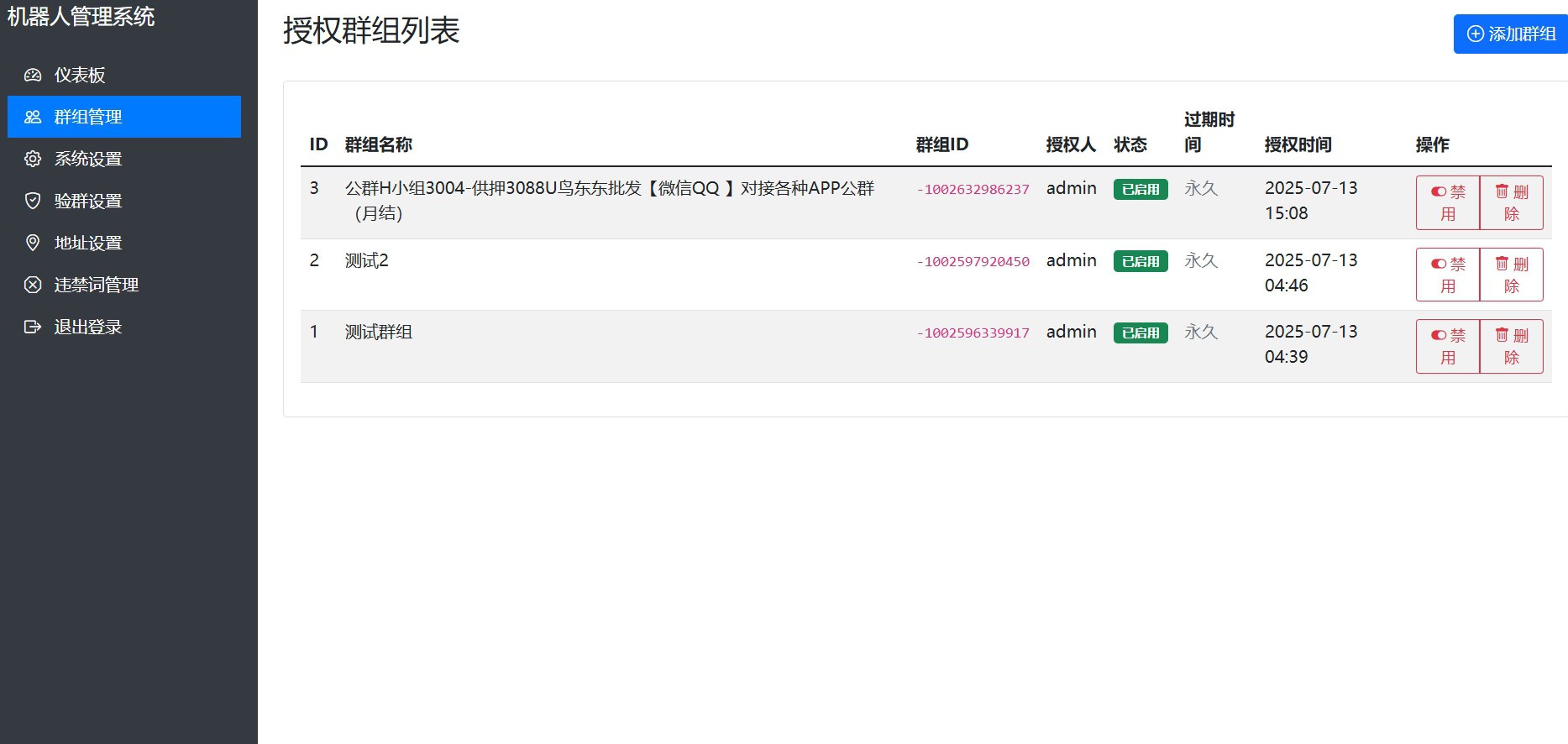Disable the 测试群组 group
1568x744 pixels.
click(1447, 346)
